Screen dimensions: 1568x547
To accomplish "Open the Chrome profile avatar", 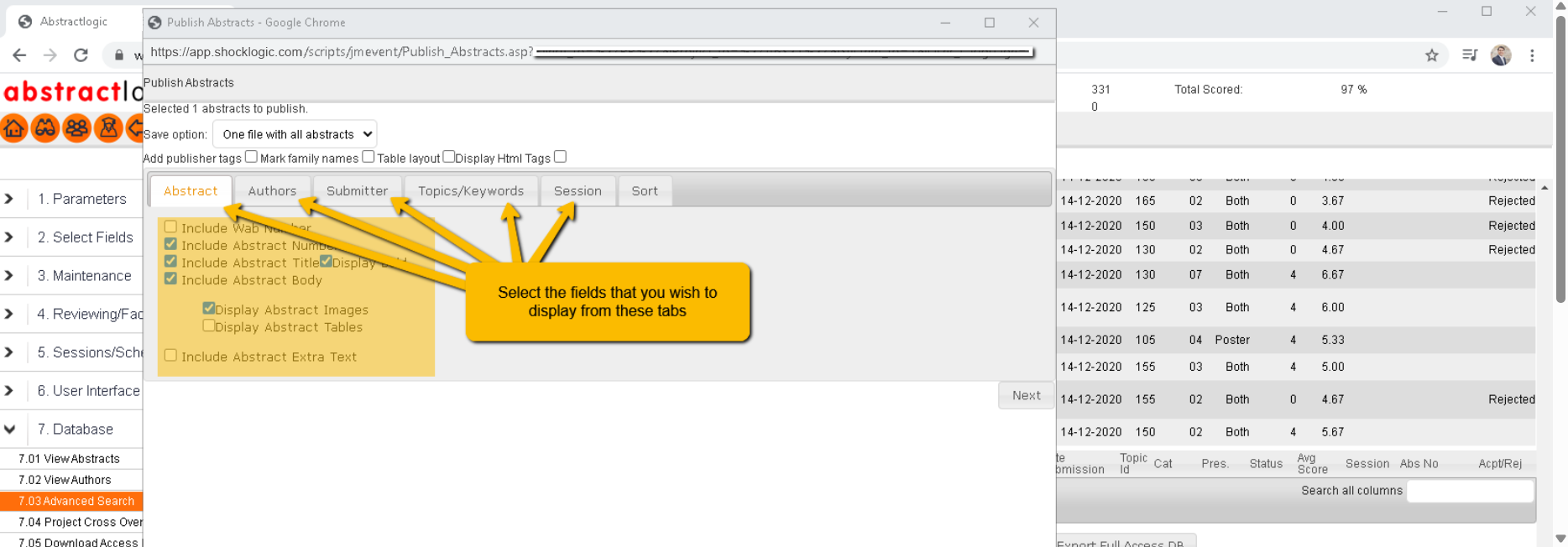I will point(1501,55).
